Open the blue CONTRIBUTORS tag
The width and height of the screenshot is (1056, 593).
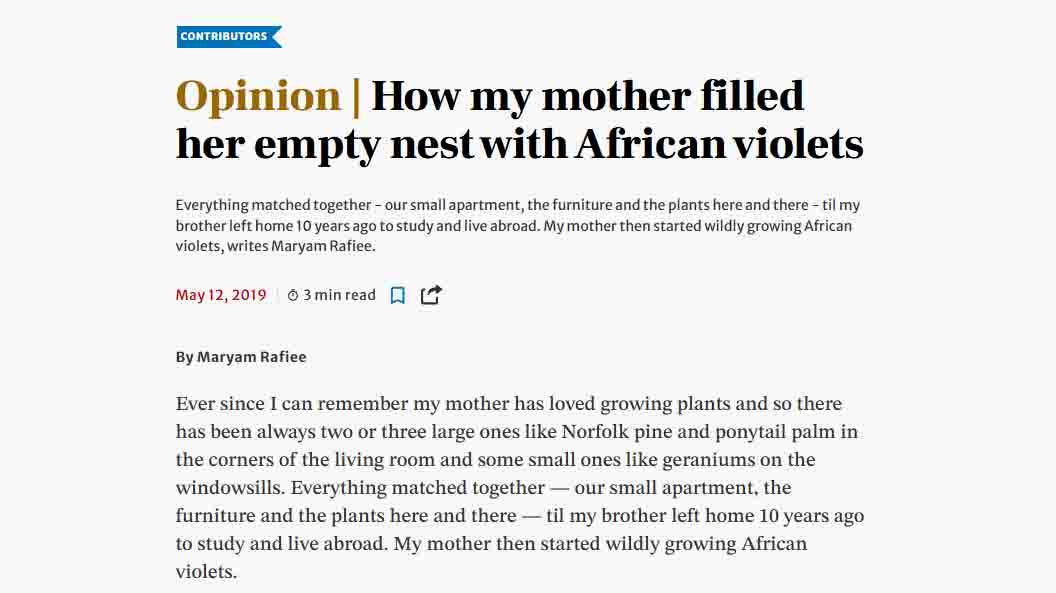pyautogui.click(x=229, y=36)
